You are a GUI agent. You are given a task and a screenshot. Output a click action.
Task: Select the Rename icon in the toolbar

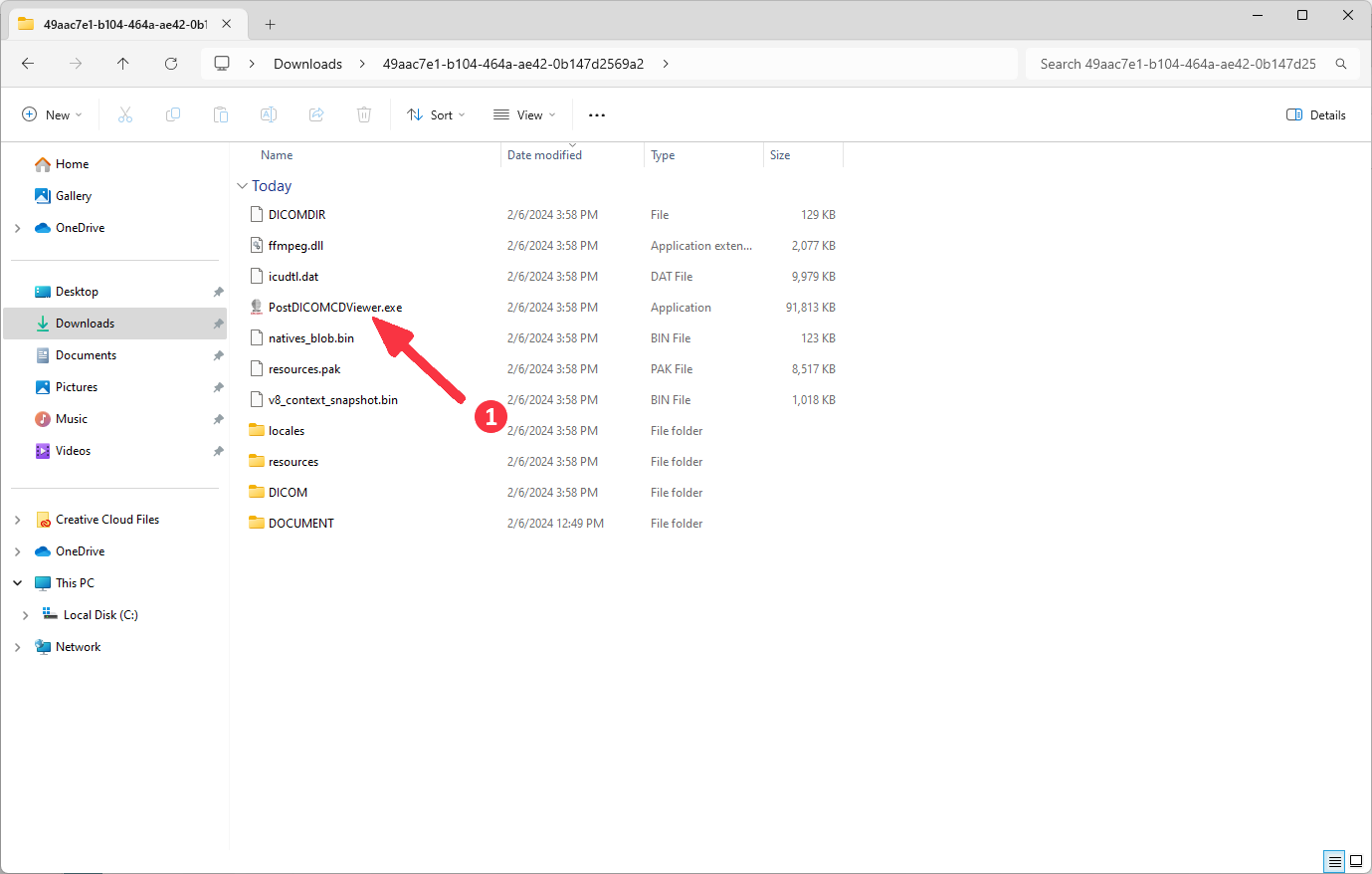tap(268, 114)
